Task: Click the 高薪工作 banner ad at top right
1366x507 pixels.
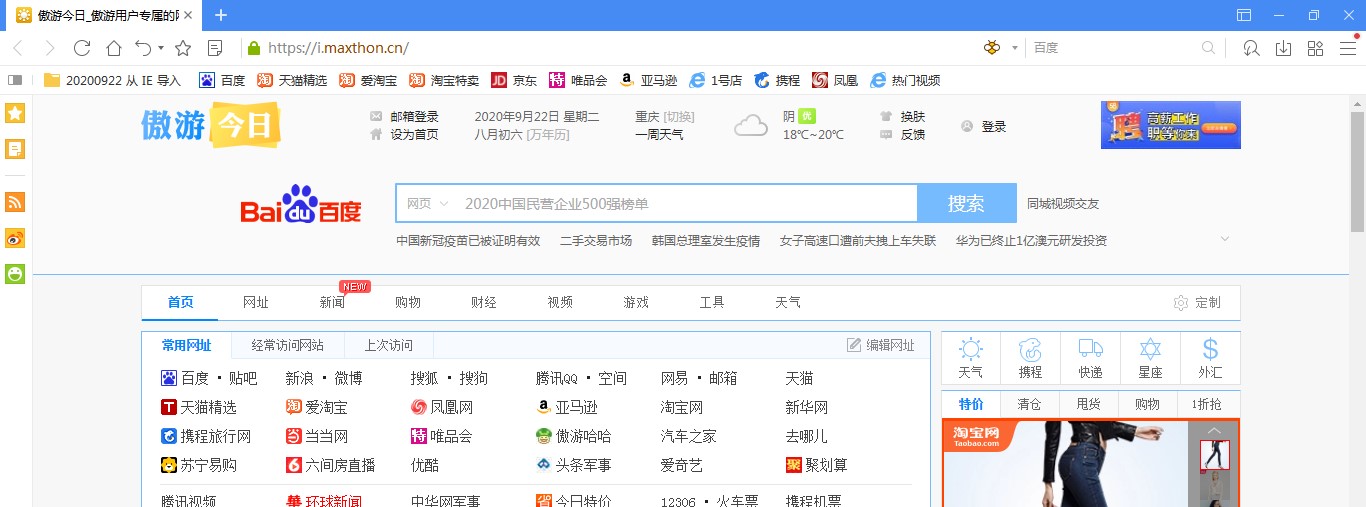Action: coord(1170,125)
